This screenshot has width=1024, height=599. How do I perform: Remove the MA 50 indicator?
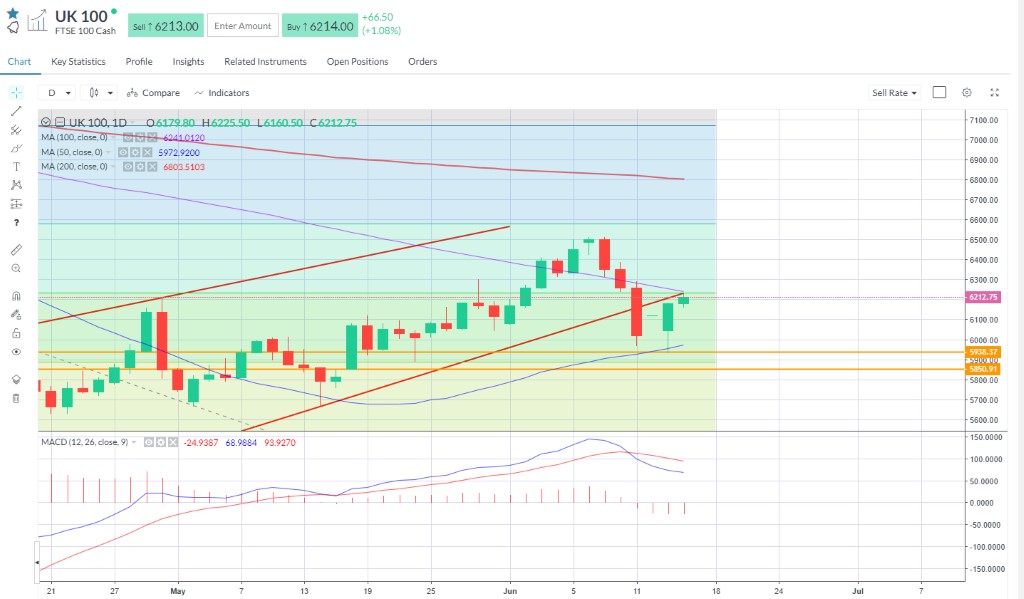147,152
